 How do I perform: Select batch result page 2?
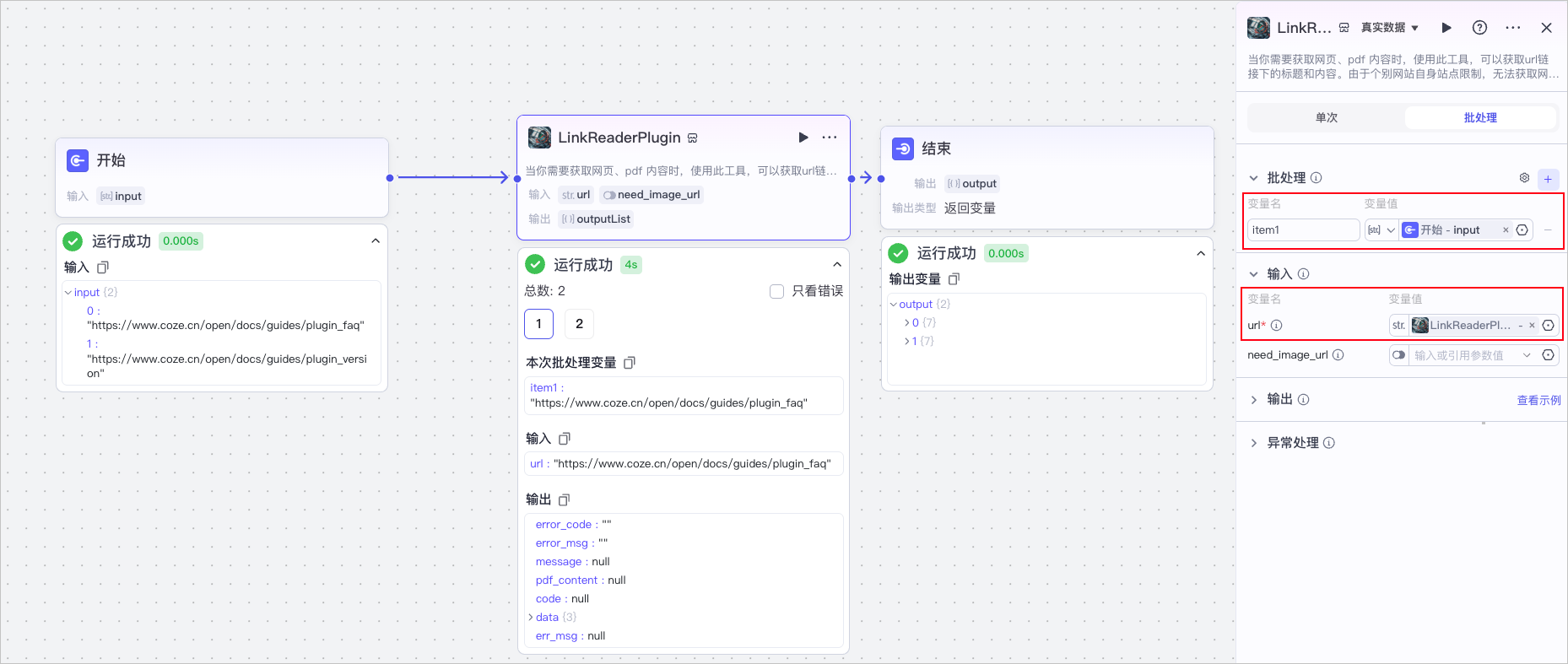[579, 324]
